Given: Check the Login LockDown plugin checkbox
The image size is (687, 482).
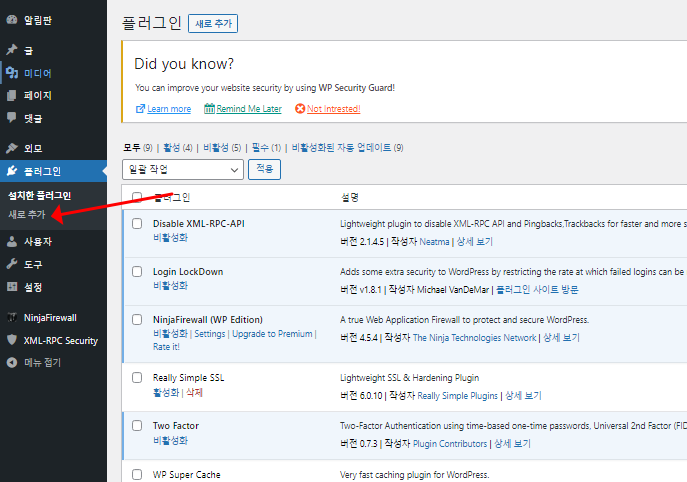Looking at the screenshot, I should pos(137,272).
